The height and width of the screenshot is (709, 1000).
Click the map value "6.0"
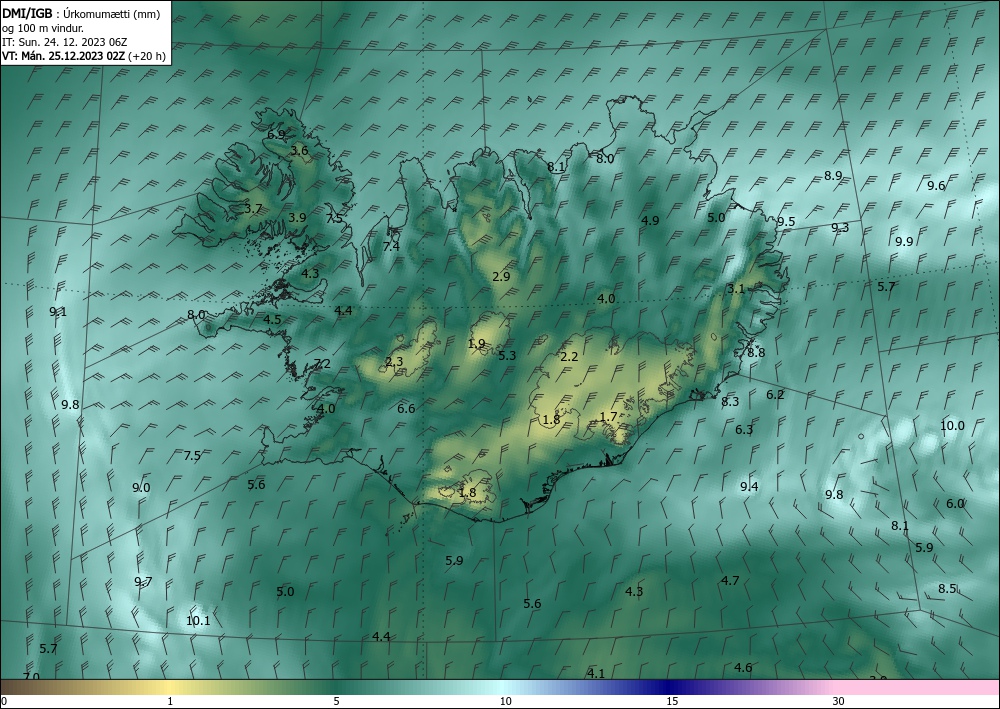[x=955, y=503]
